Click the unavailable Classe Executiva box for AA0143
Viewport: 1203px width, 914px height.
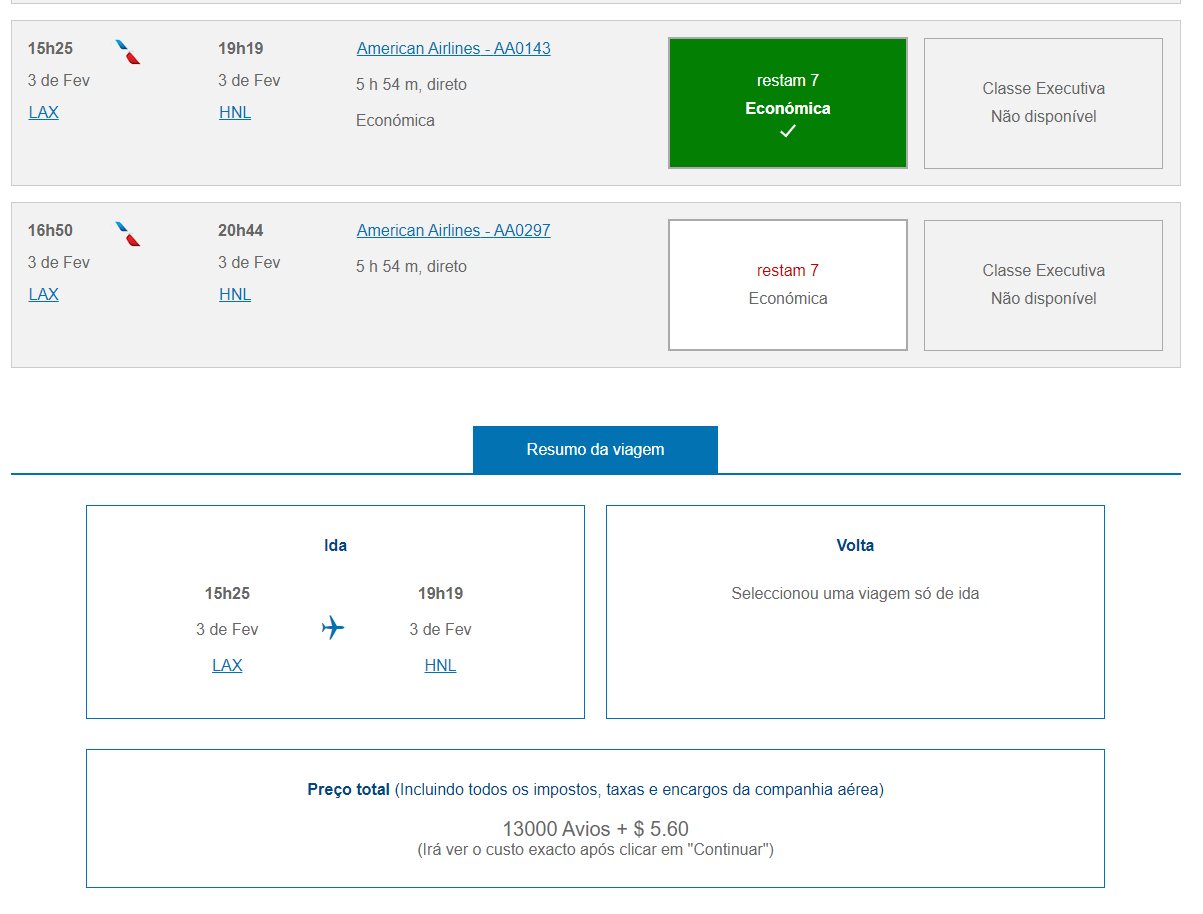click(x=1043, y=103)
